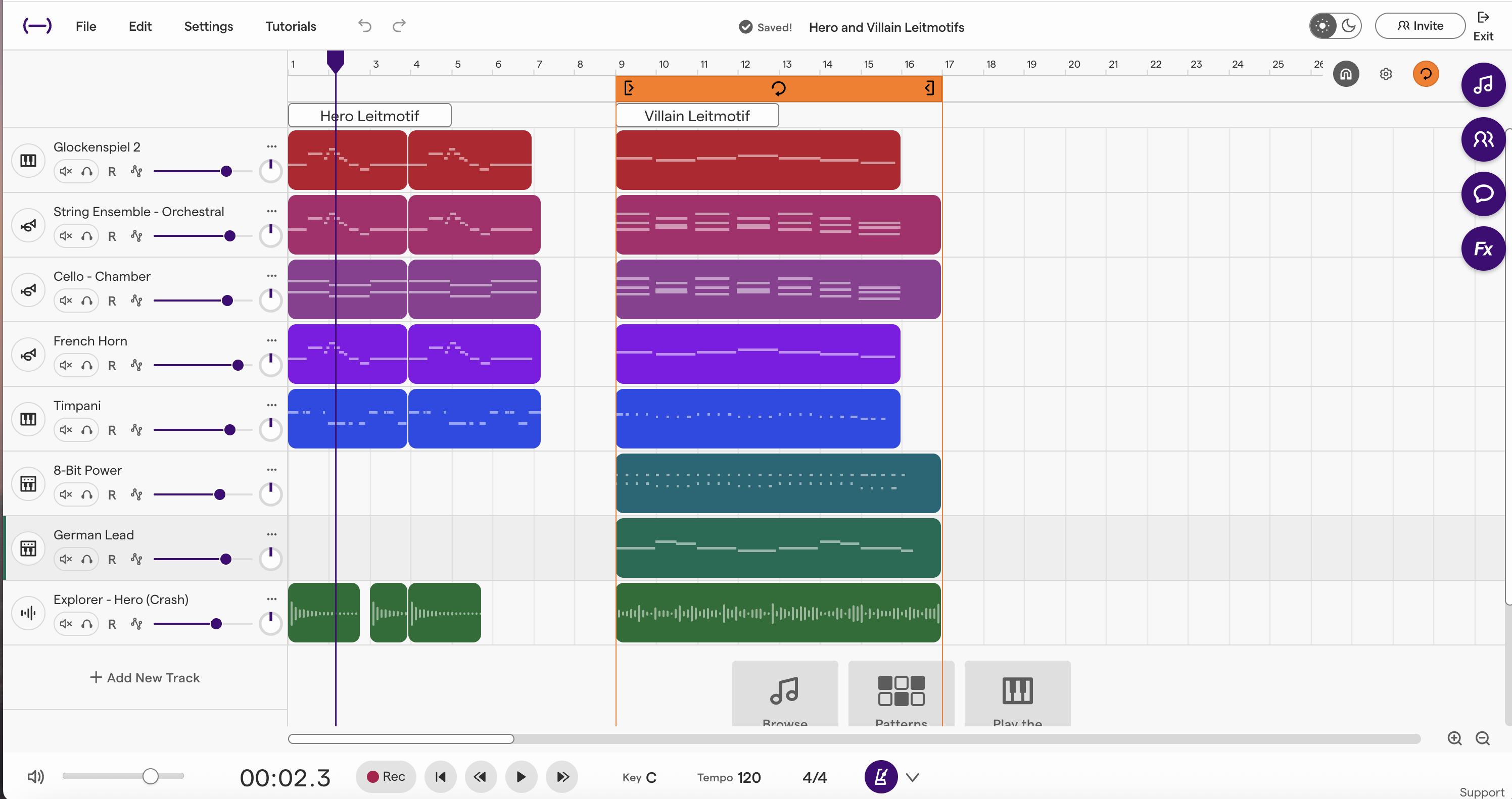Mute the Glockenspiel 2 track

(66, 171)
